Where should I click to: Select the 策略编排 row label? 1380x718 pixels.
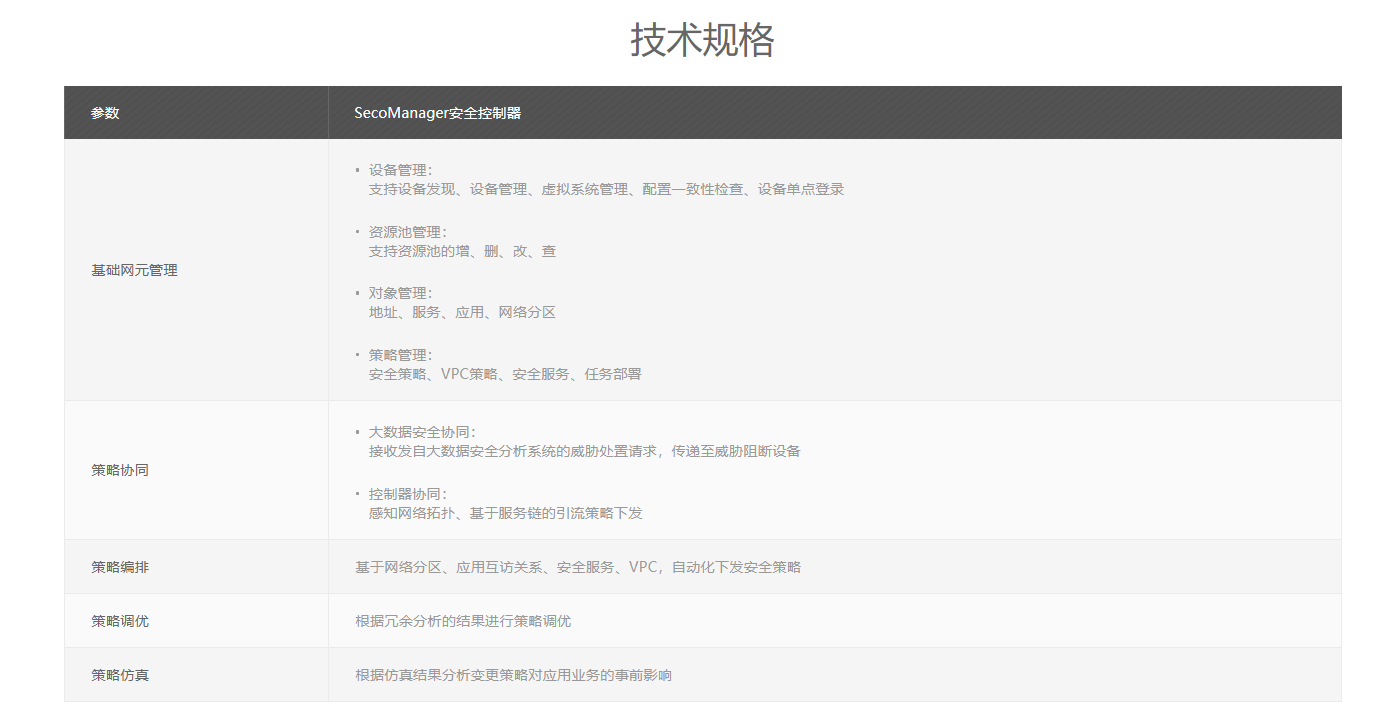coord(120,567)
